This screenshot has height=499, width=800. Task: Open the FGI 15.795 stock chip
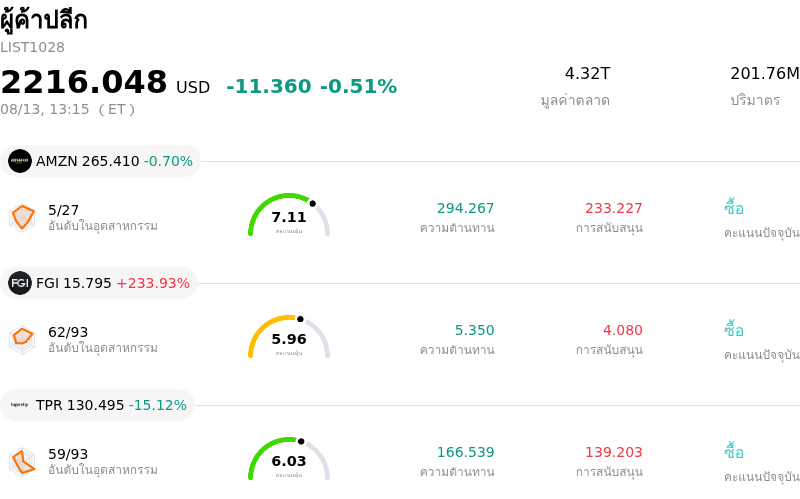point(99,283)
